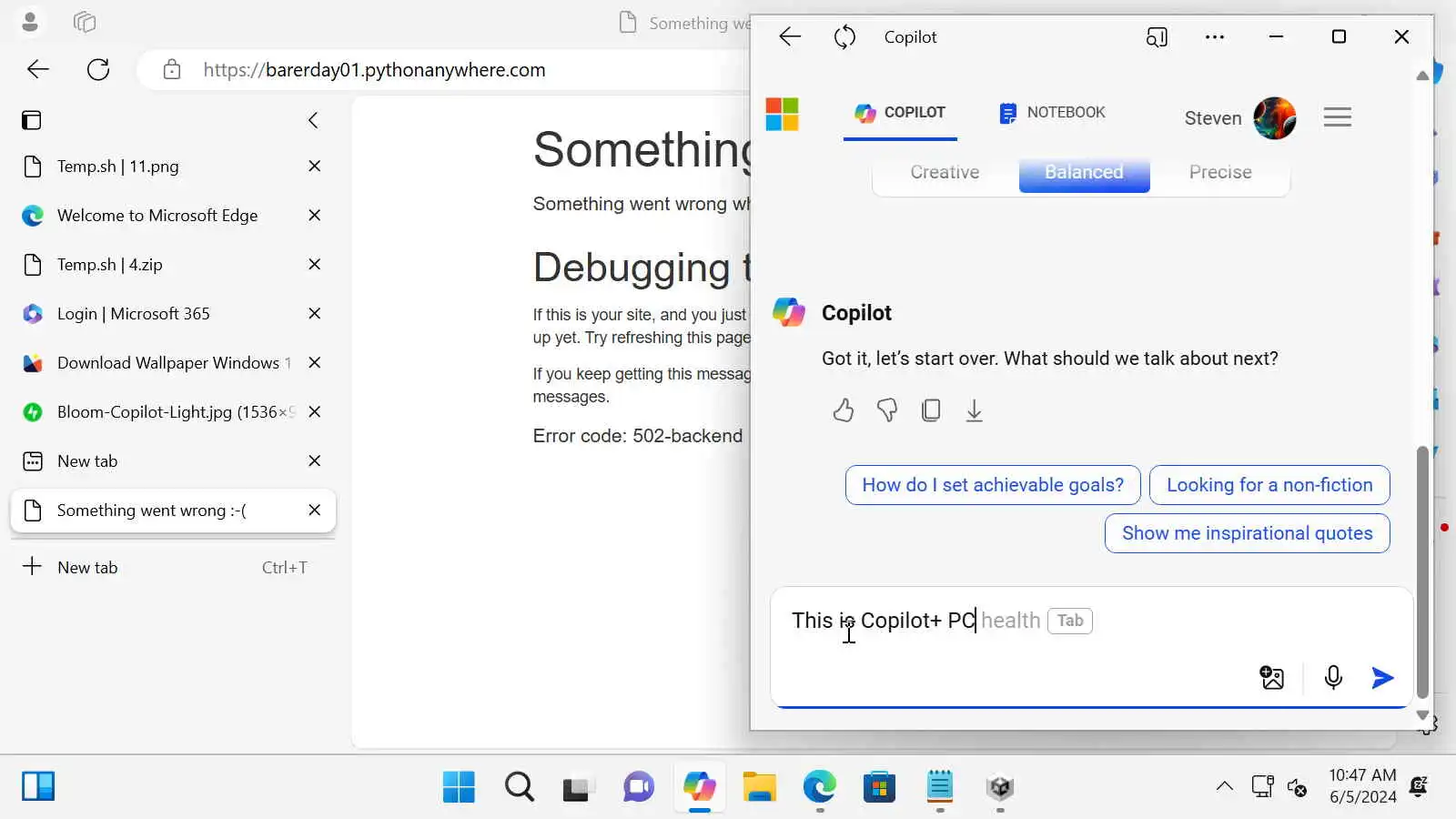This screenshot has width=1456, height=819.
Task: Open Task View on taskbar
Action: (x=578, y=787)
